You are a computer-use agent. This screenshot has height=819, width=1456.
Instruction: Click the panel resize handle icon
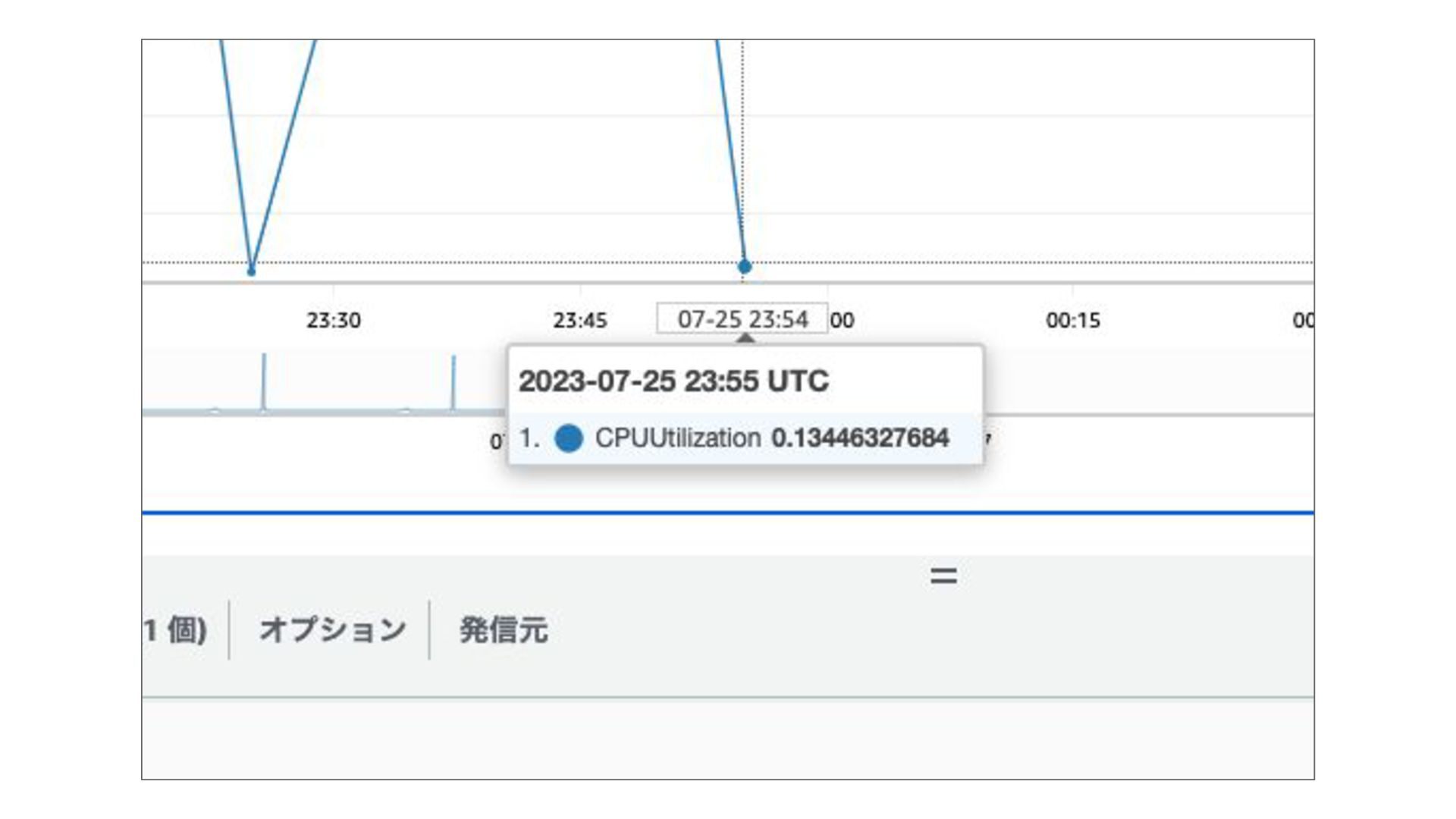point(943,576)
